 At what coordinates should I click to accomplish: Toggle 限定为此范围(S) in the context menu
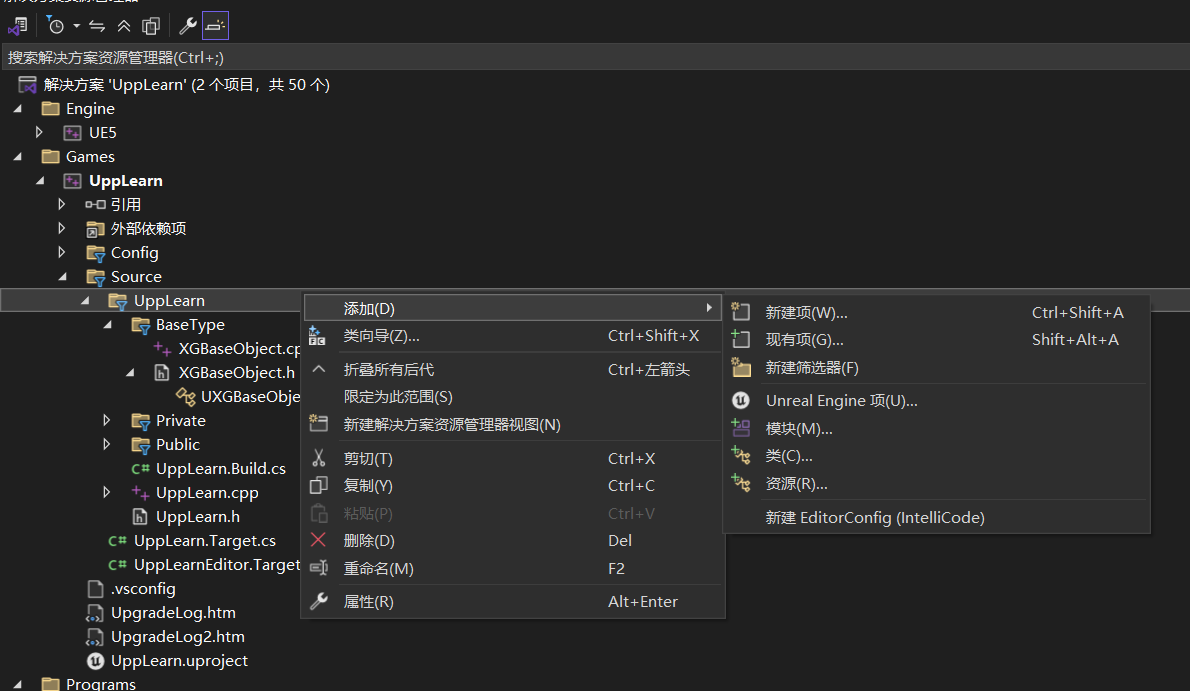[399, 397]
